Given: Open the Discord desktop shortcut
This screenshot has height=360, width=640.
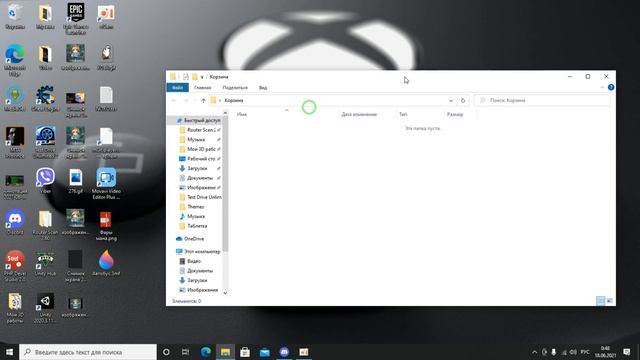Looking at the screenshot, I should [x=15, y=222].
